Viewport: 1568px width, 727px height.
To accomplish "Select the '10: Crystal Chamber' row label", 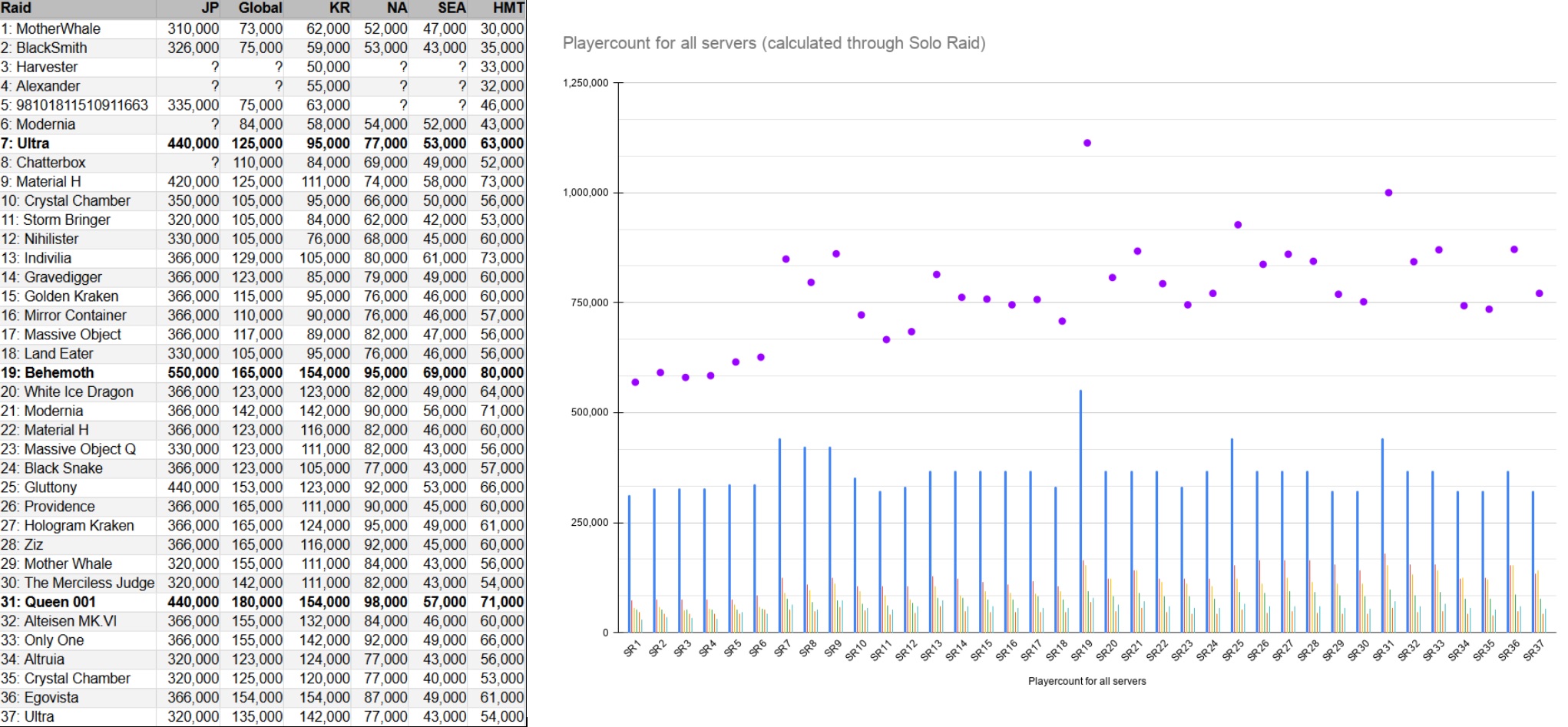I will 66,201.
